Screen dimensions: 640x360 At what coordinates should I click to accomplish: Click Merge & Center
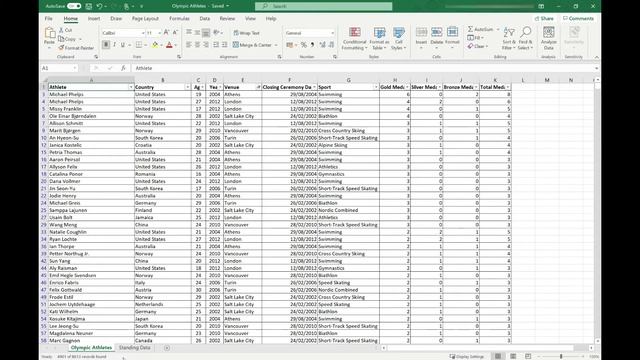pyautogui.click(x=253, y=45)
